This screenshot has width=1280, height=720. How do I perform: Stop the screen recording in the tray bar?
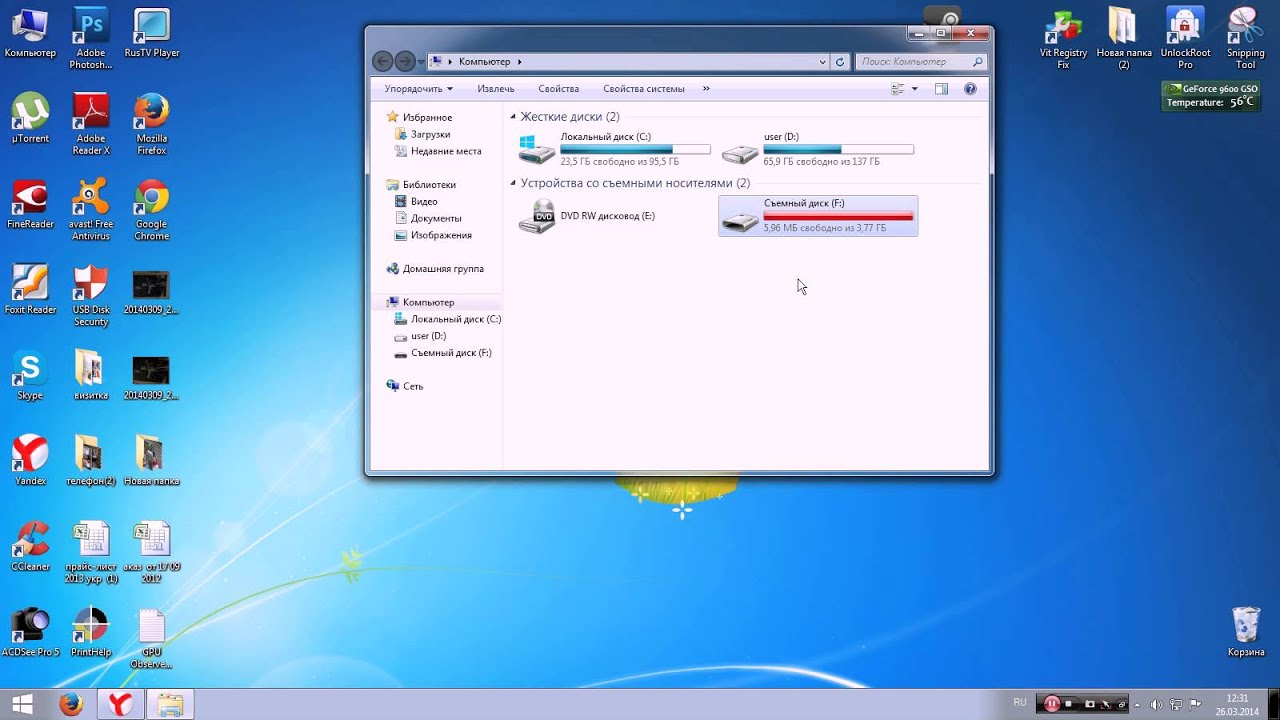1070,704
